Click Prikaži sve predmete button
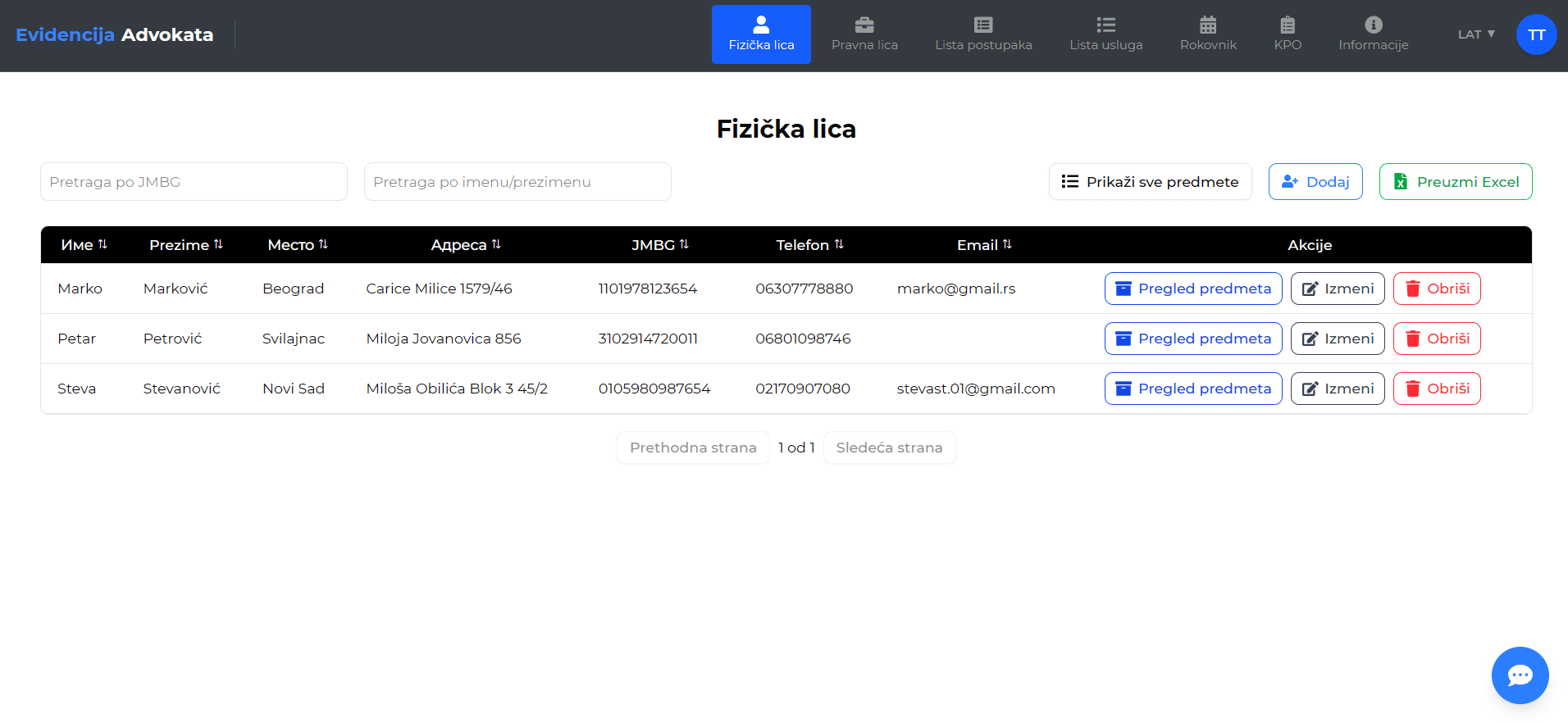The width and height of the screenshot is (1568, 723). click(x=1150, y=181)
